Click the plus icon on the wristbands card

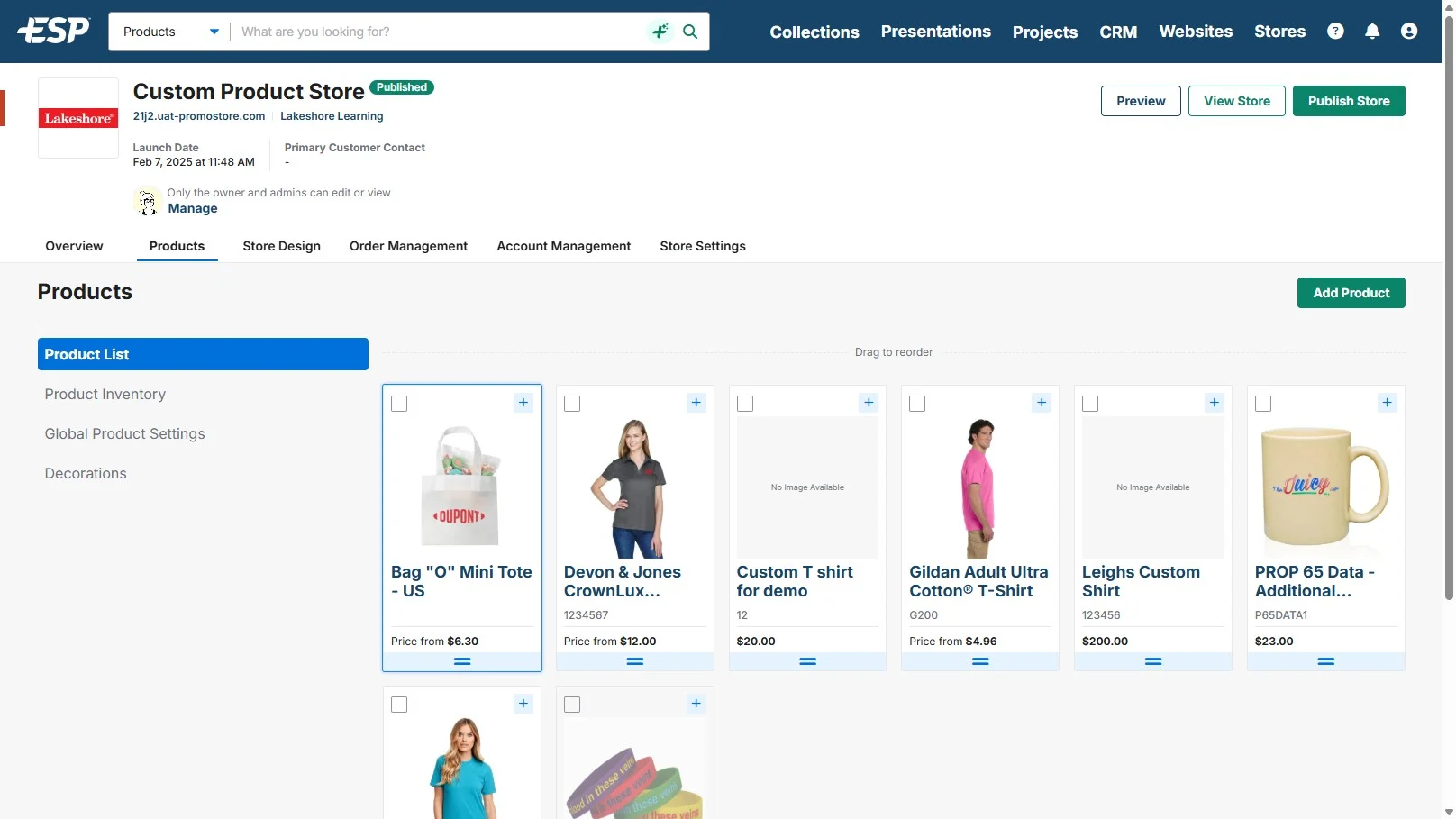pos(696,704)
